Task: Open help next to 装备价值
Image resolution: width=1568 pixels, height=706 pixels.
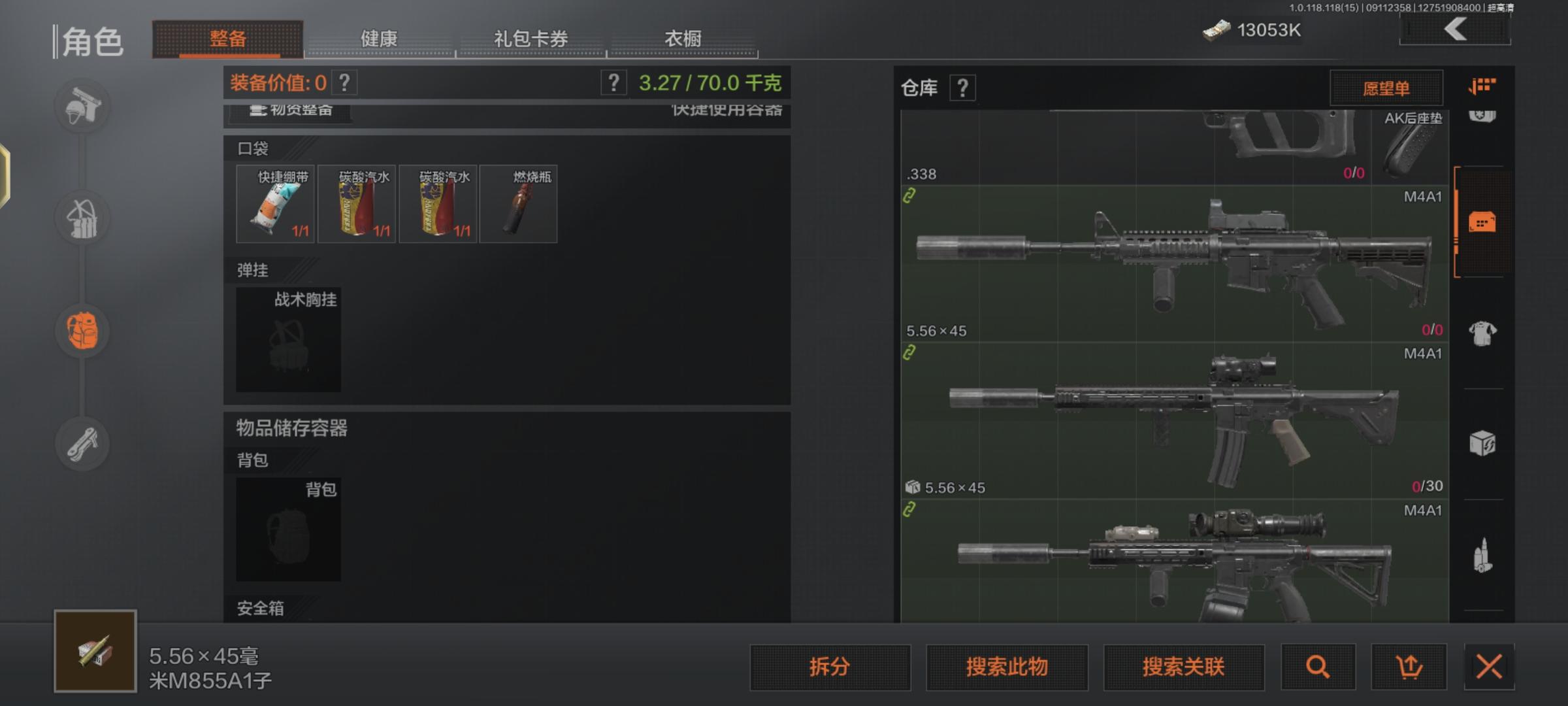Action: 344,82
